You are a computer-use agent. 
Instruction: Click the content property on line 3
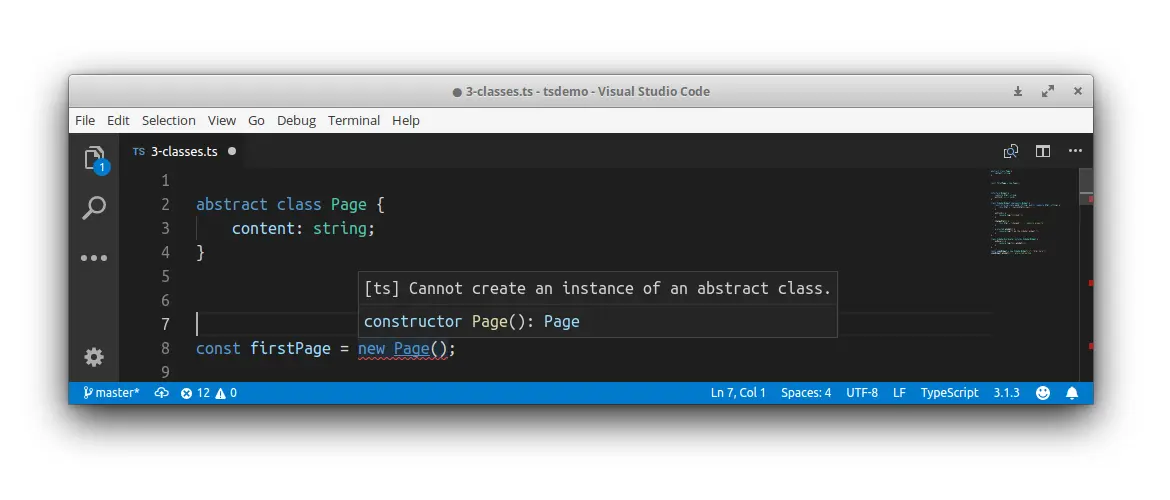click(263, 228)
